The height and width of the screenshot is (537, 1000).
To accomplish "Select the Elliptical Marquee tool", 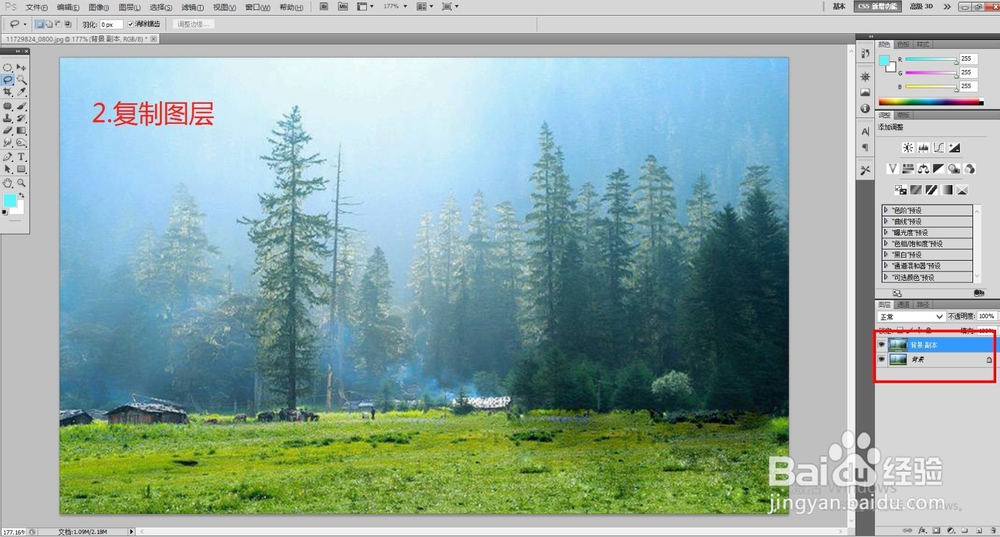I will pyautogui.click(x=8, y=67).
